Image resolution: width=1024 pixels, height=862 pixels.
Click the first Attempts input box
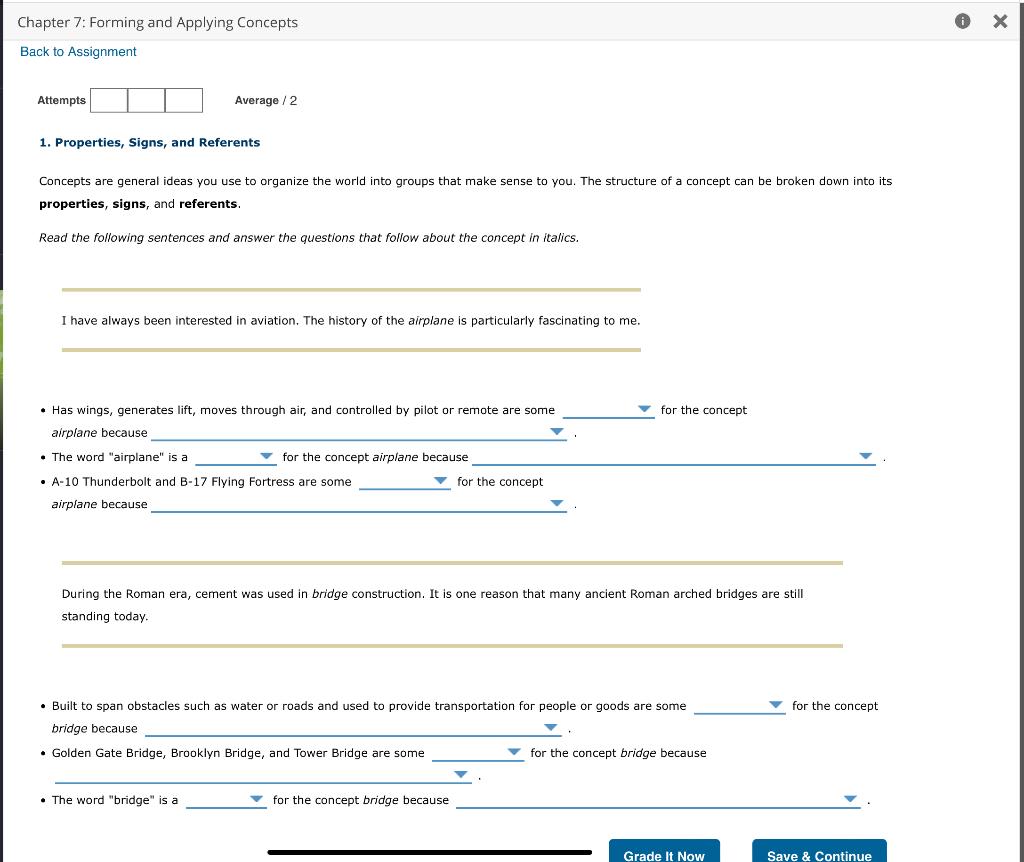(108, 100)
